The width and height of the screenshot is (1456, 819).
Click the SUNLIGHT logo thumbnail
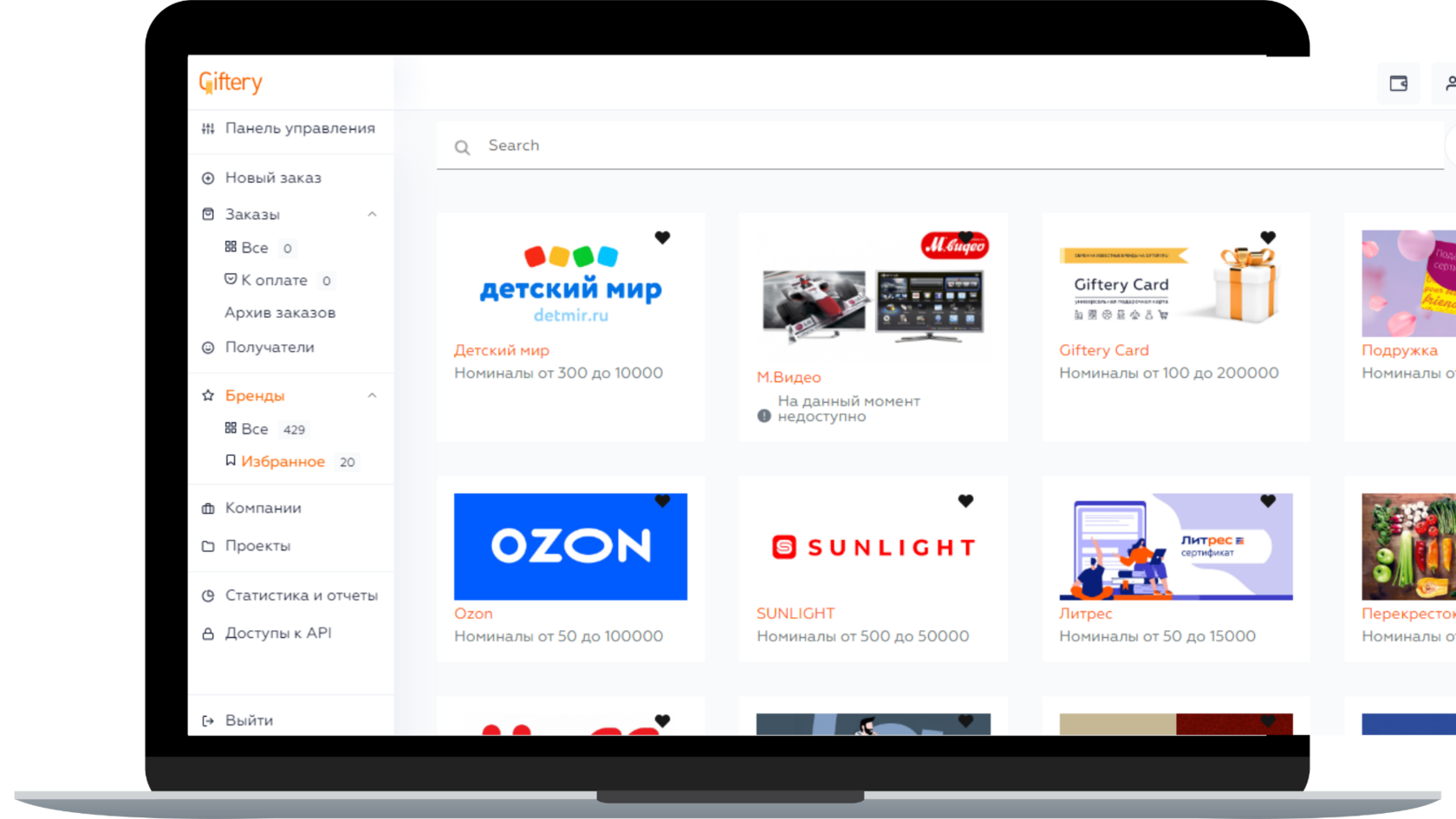[874, 547]
